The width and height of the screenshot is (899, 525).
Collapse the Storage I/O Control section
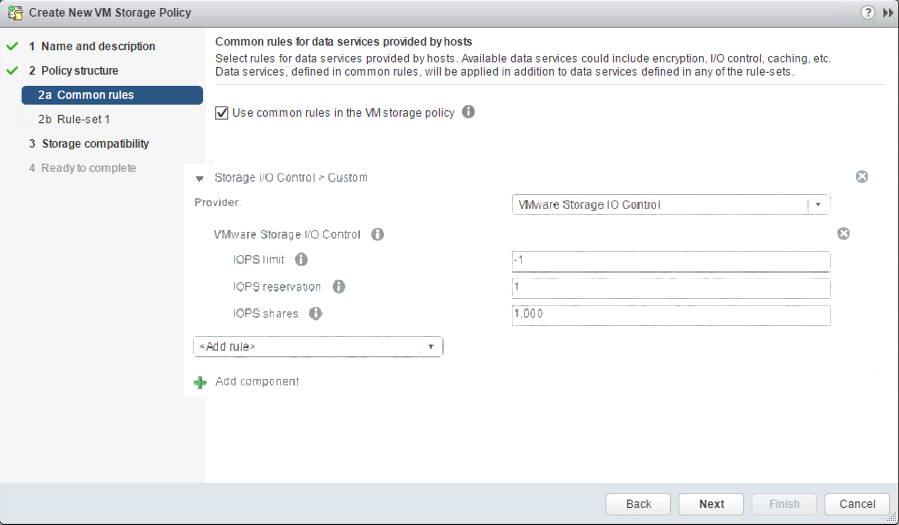[x=200, y=178]
